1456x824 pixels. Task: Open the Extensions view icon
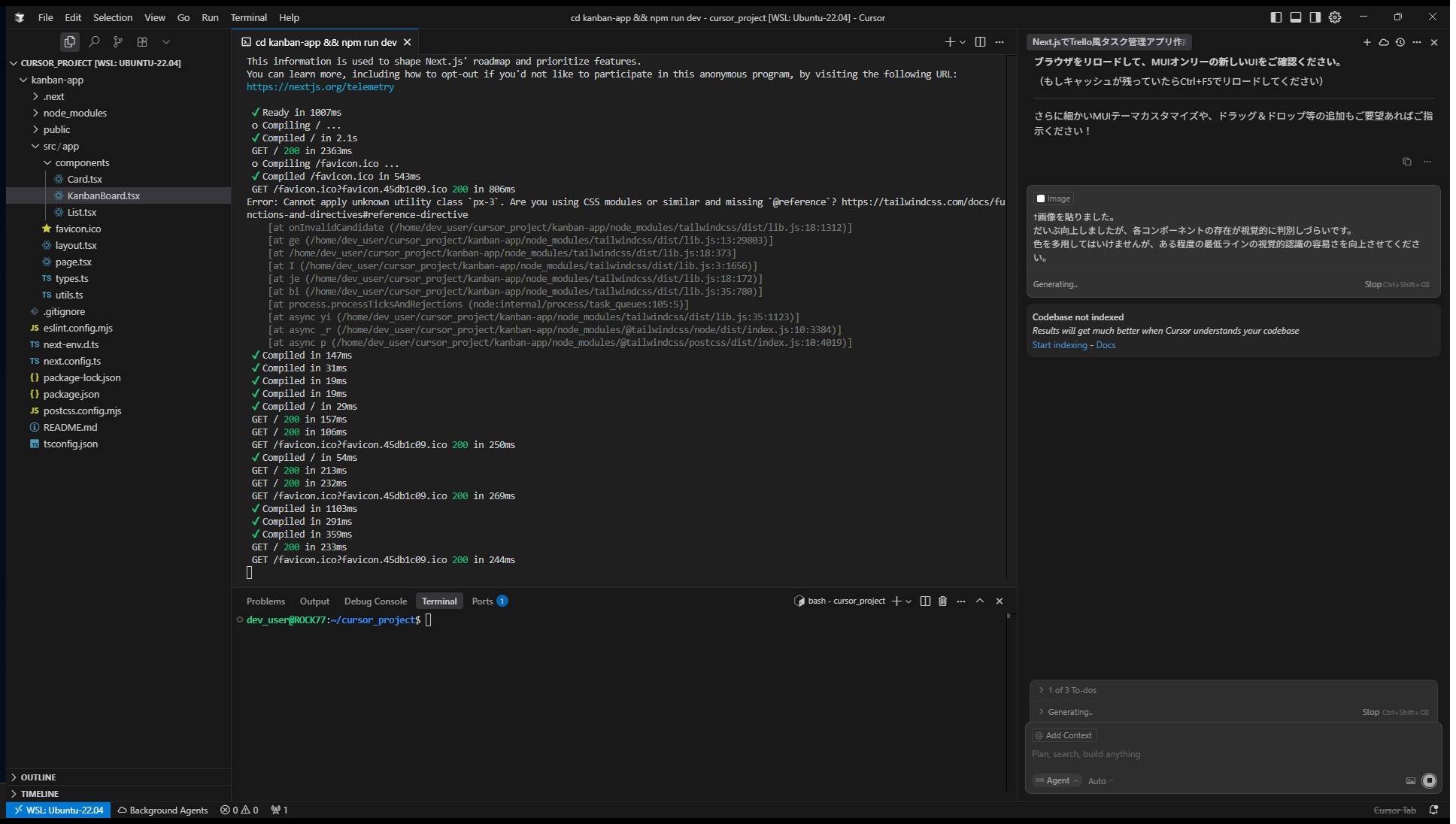click(x=142, y=42)
